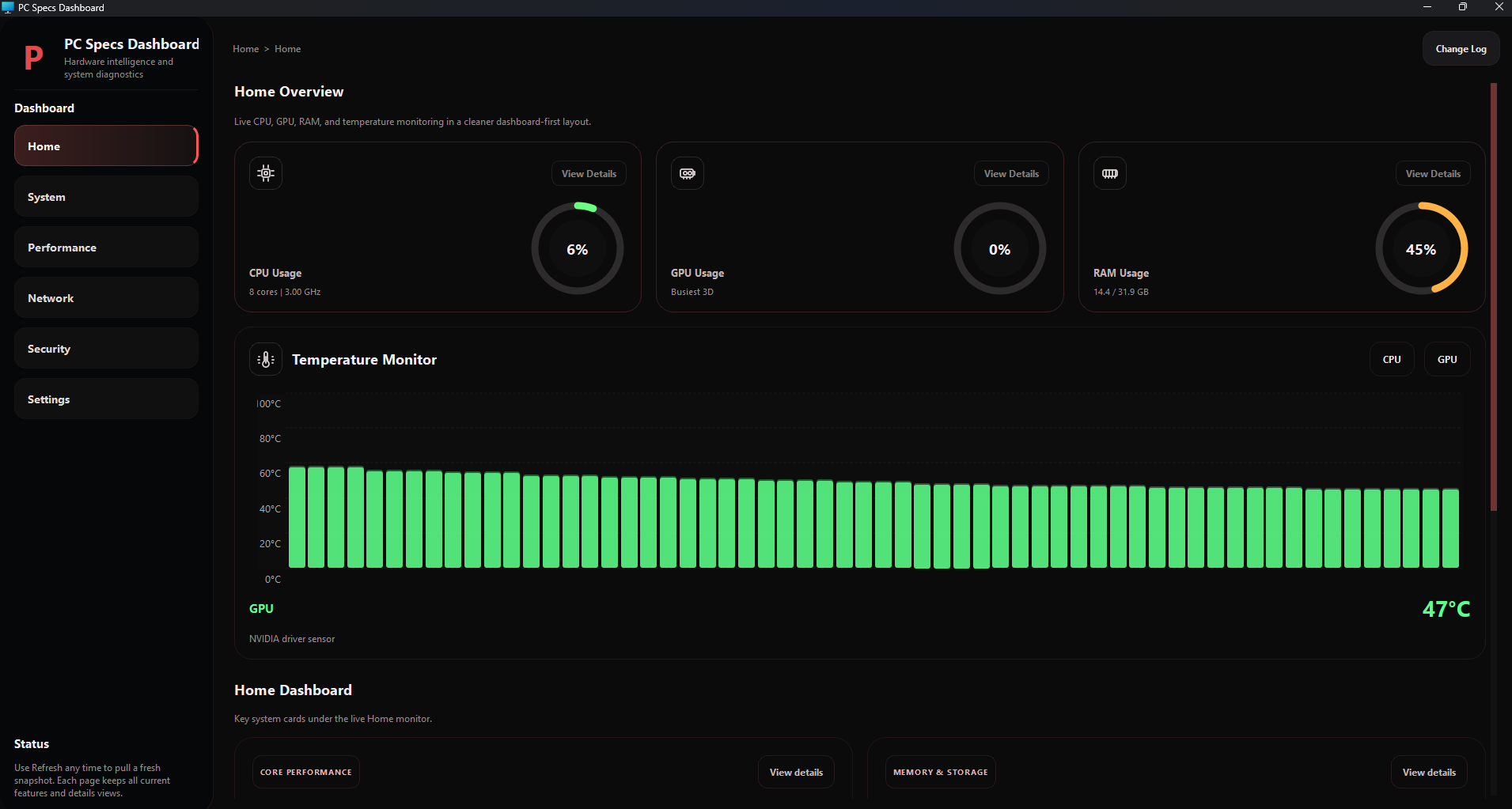Go to the Security section

(x=106, y=348)
